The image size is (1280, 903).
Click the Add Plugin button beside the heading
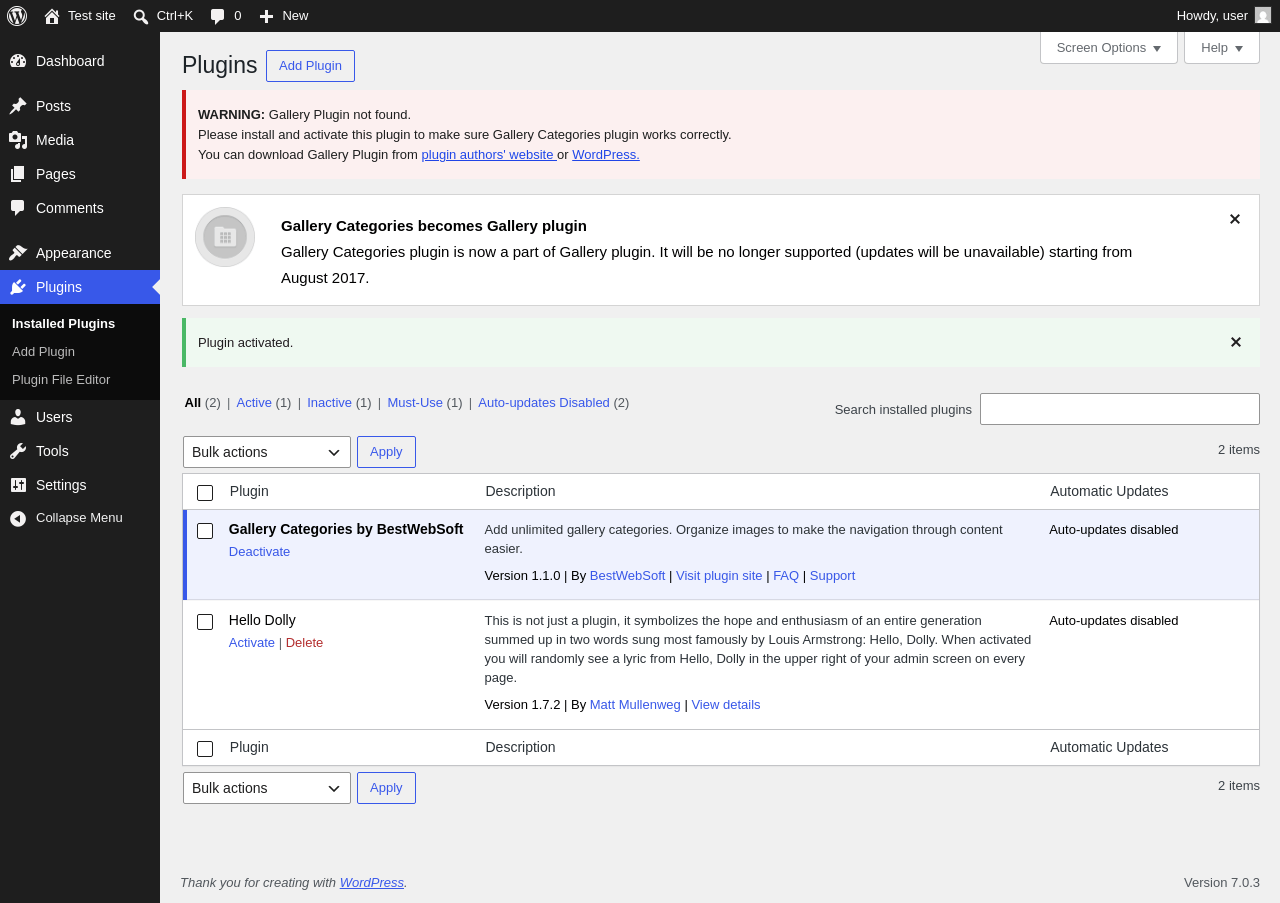pos(310,66)
